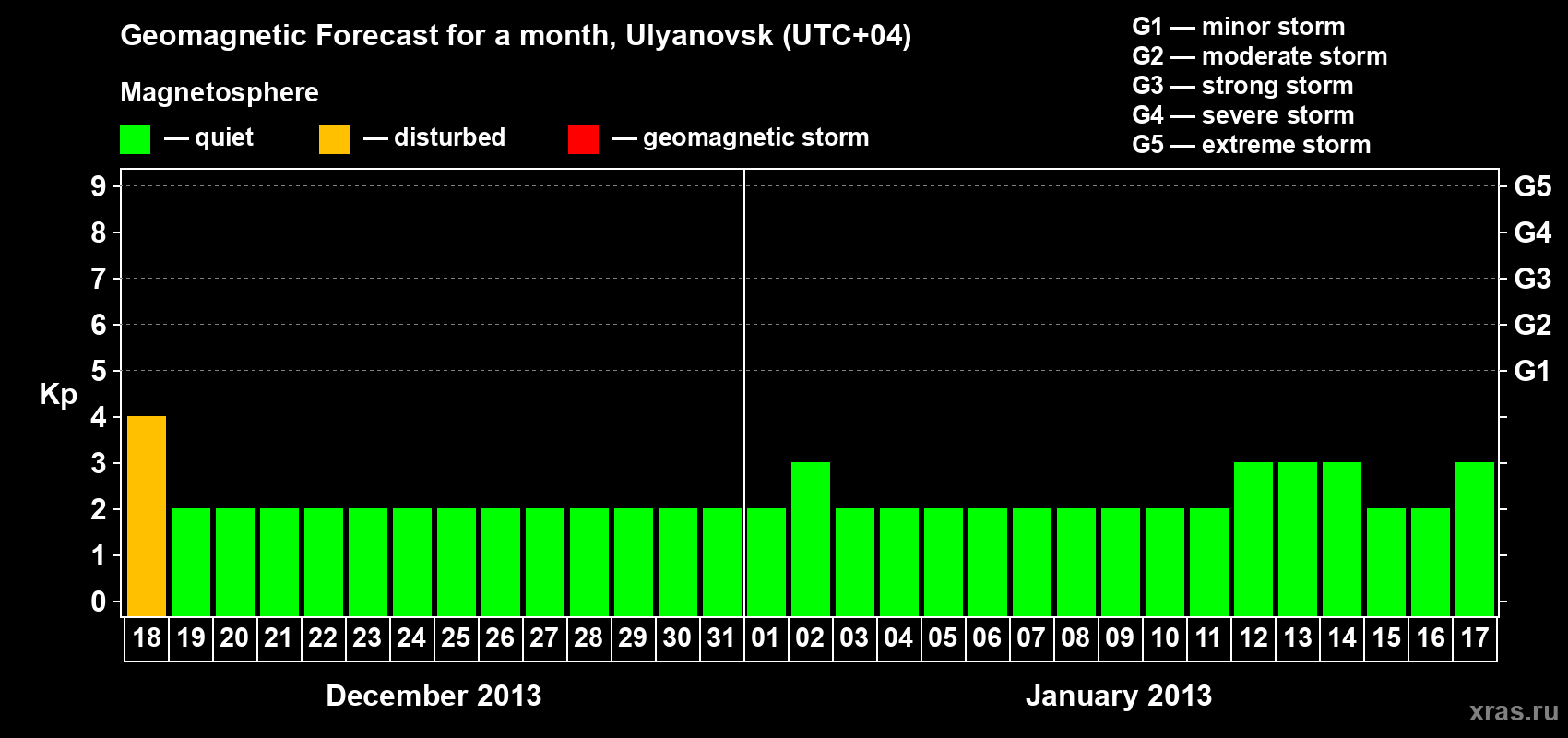Click the date label 15 on axis
The height and width of the screenshot is (738, 1568).
[x=1386, y=637]
